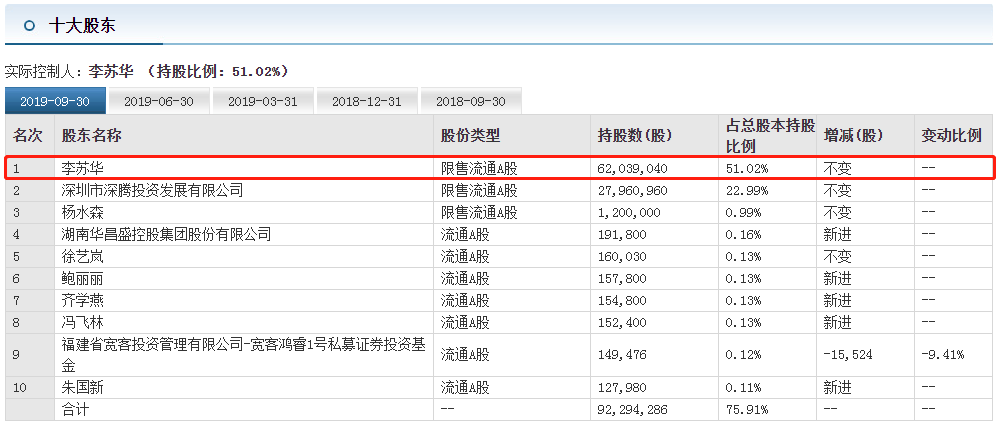This screenshot has height=434, width=997.
Task: Click share count 1,200,000
Action: click(x=629, y=213)
